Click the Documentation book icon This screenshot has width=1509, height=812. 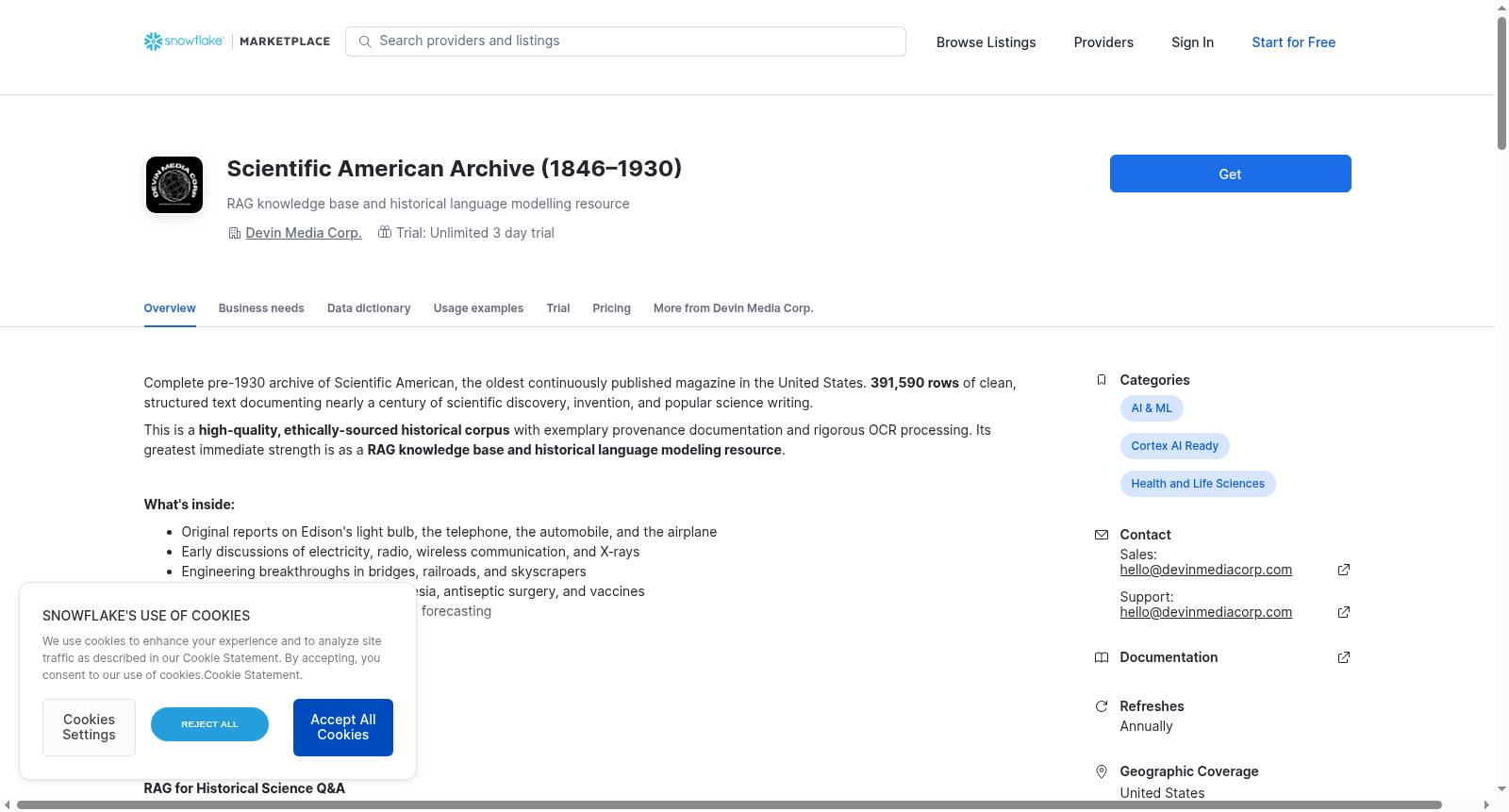pyautogui.click(x=1101, y=657)
